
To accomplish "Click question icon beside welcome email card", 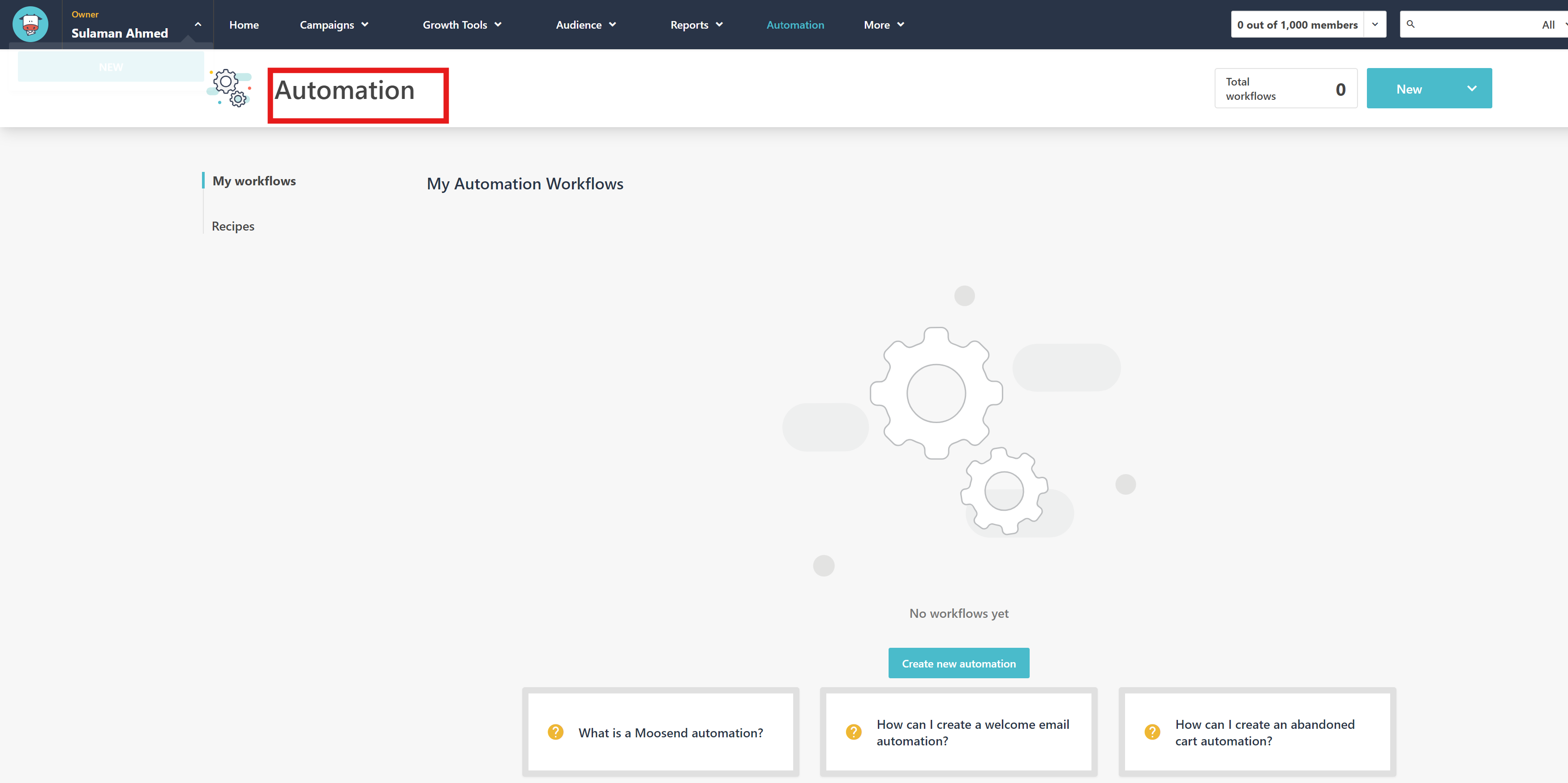I will coord(853,732).
